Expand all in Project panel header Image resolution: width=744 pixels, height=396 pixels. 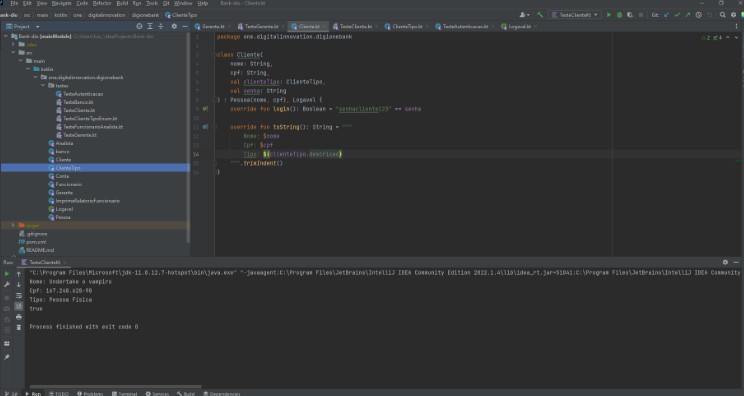tap(150, 27)
